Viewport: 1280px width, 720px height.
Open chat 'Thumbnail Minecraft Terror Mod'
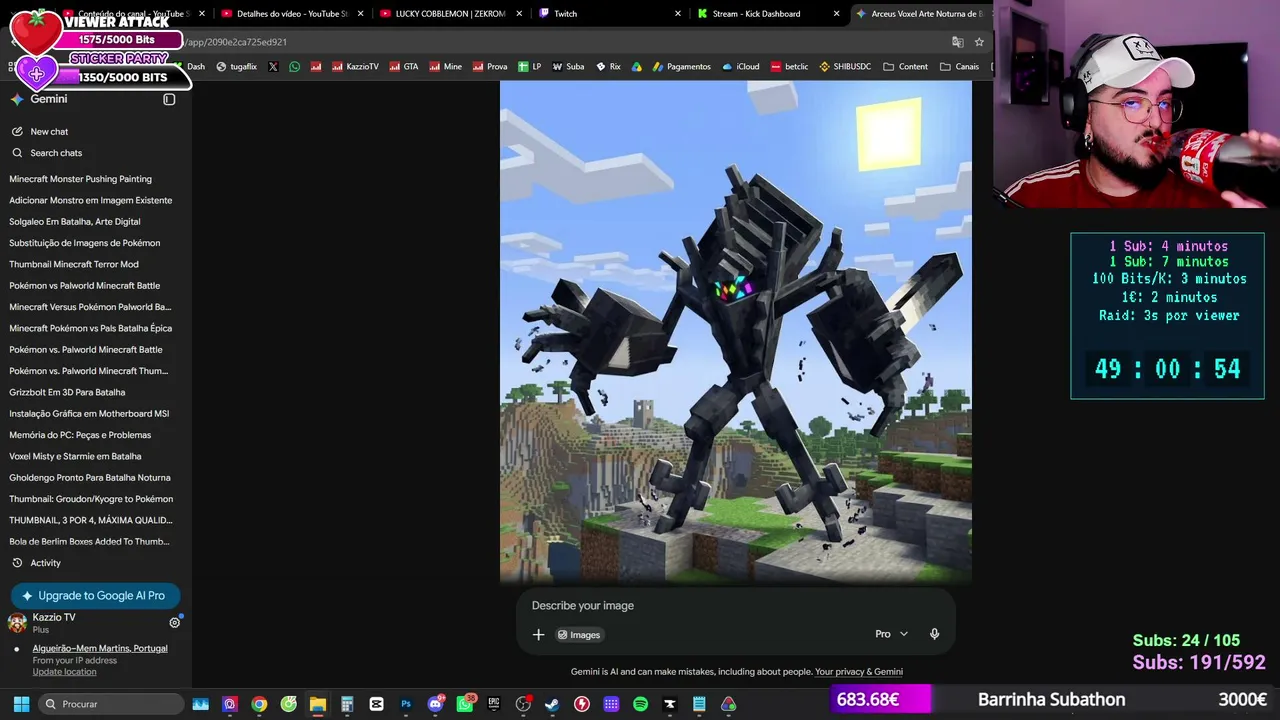[x=74, y=264]
